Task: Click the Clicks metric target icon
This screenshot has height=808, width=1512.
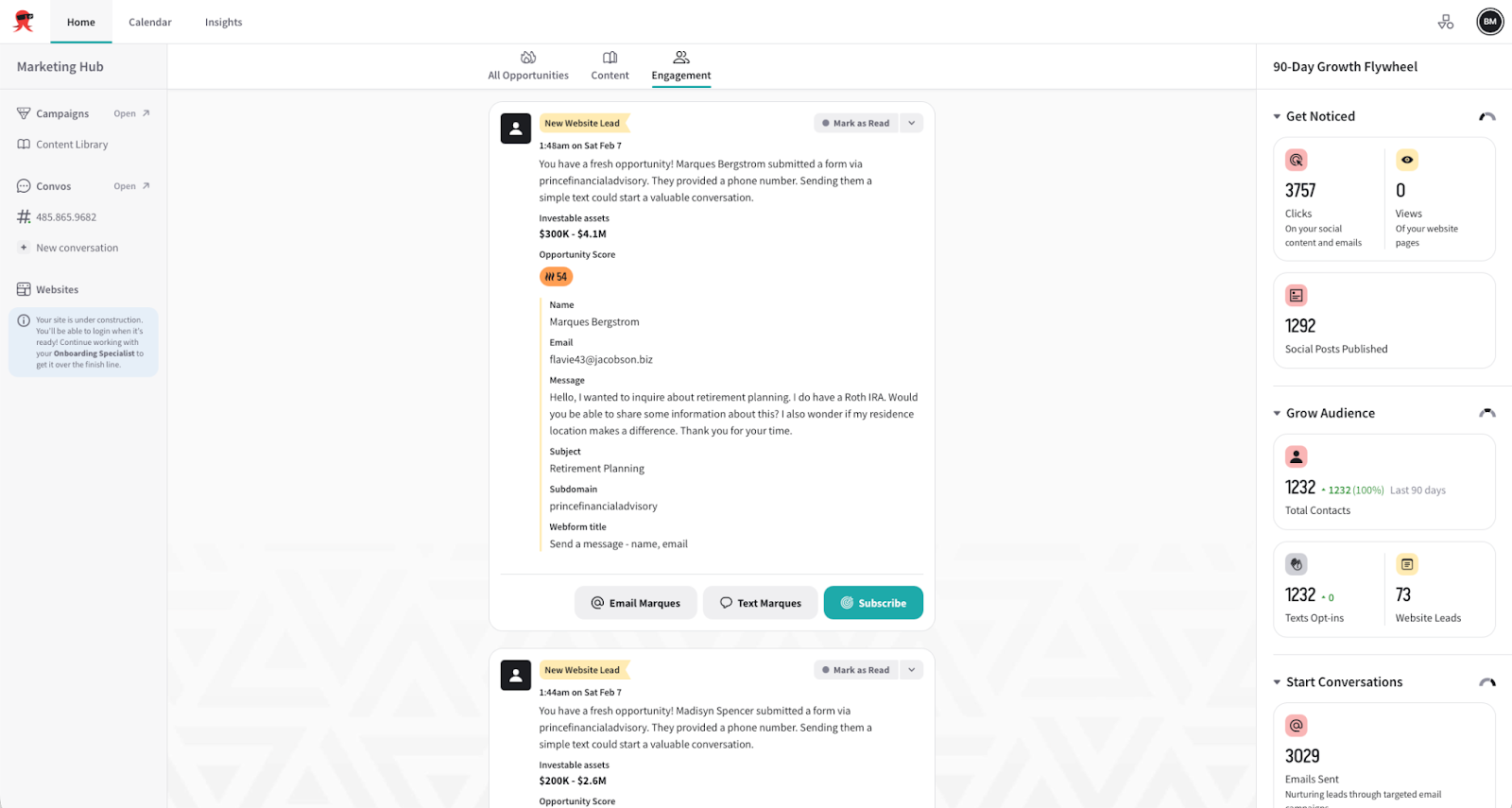Action: coord(1297,161)
